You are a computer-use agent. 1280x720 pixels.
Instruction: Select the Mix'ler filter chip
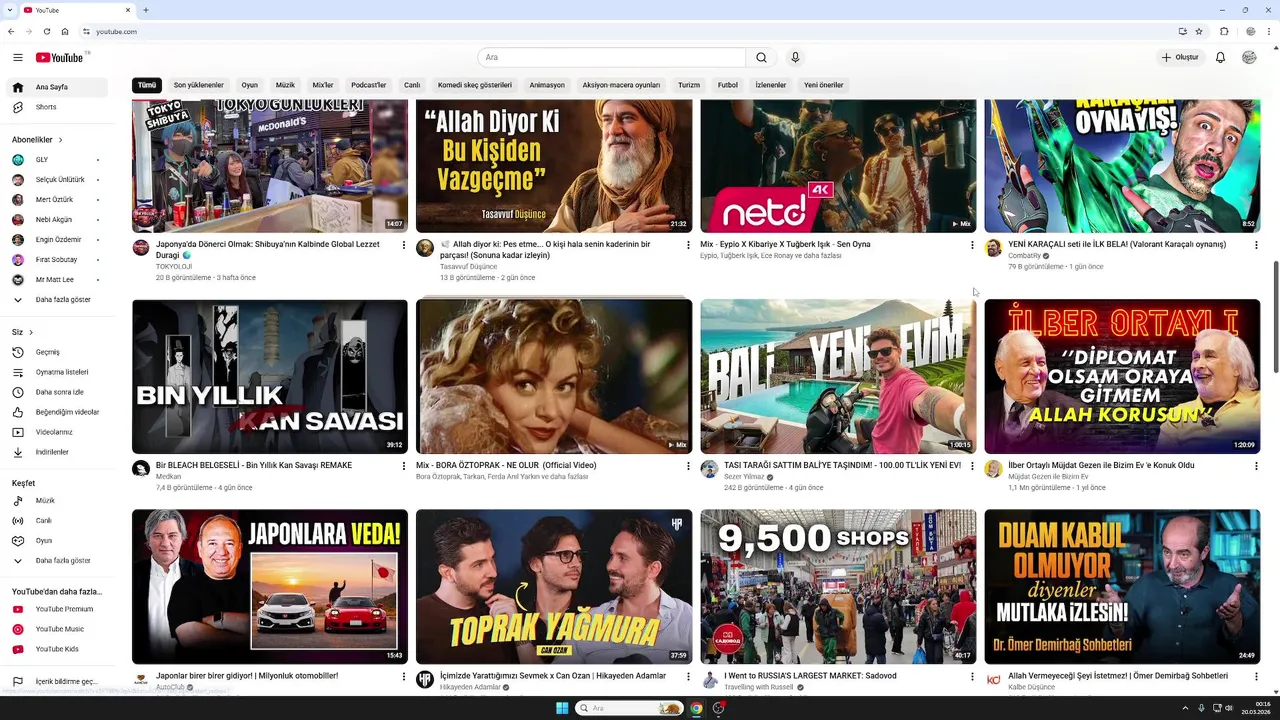pos(323,85)
